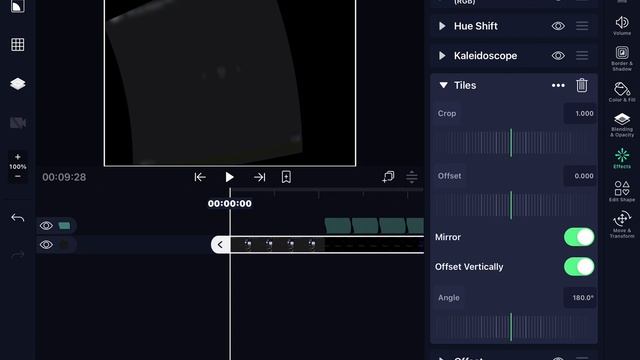Tap the clip left-arrow handle
The image size is (640, 360).
click(220, 244)
